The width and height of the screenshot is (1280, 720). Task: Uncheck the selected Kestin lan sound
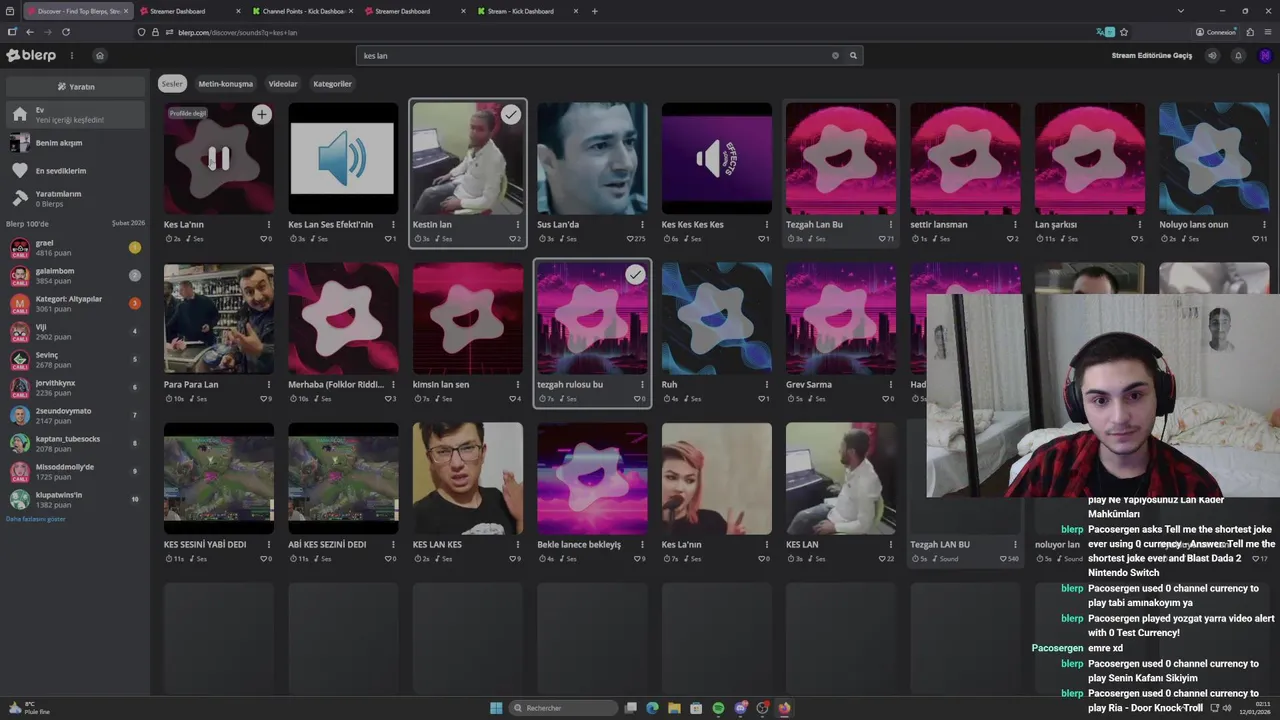coord(510,115)
